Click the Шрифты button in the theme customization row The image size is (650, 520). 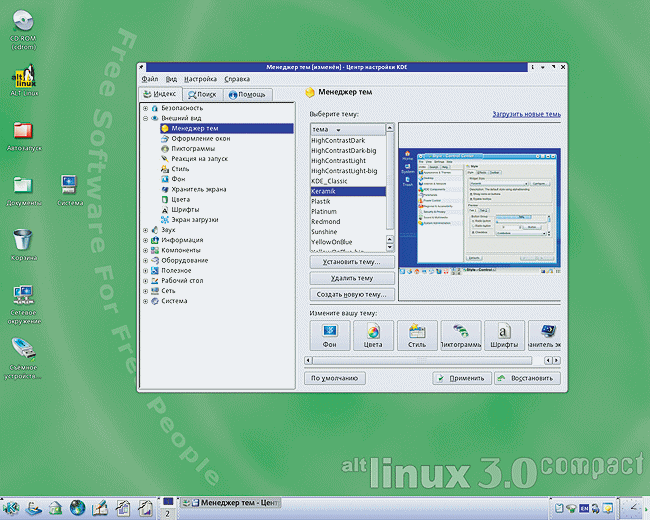506,334
